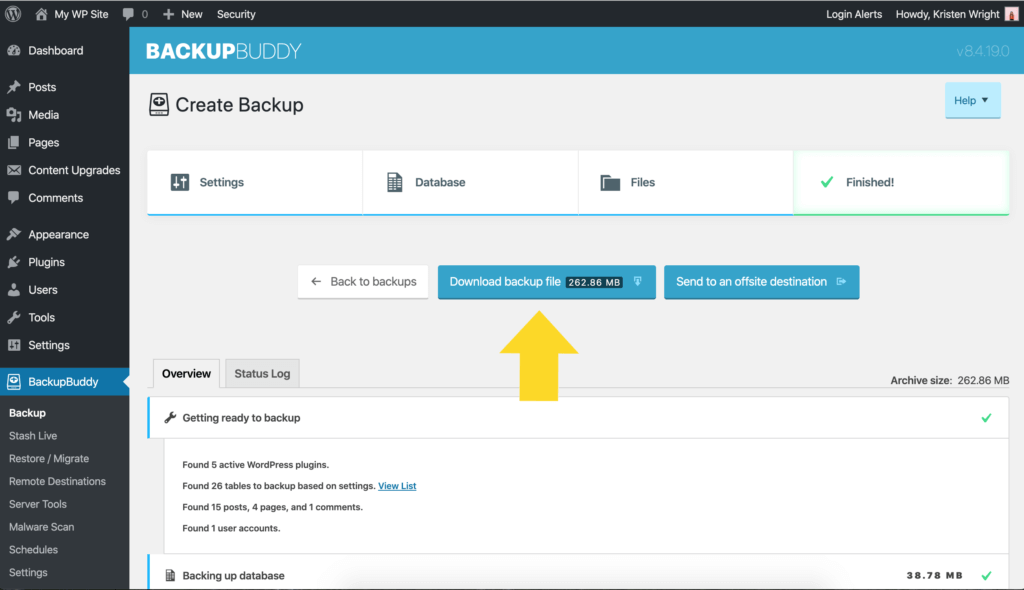The height and width of the screenshot is (590, 1024).
Task: Click the BackupBuddy header logo
Action: click(x=223, y=51)
